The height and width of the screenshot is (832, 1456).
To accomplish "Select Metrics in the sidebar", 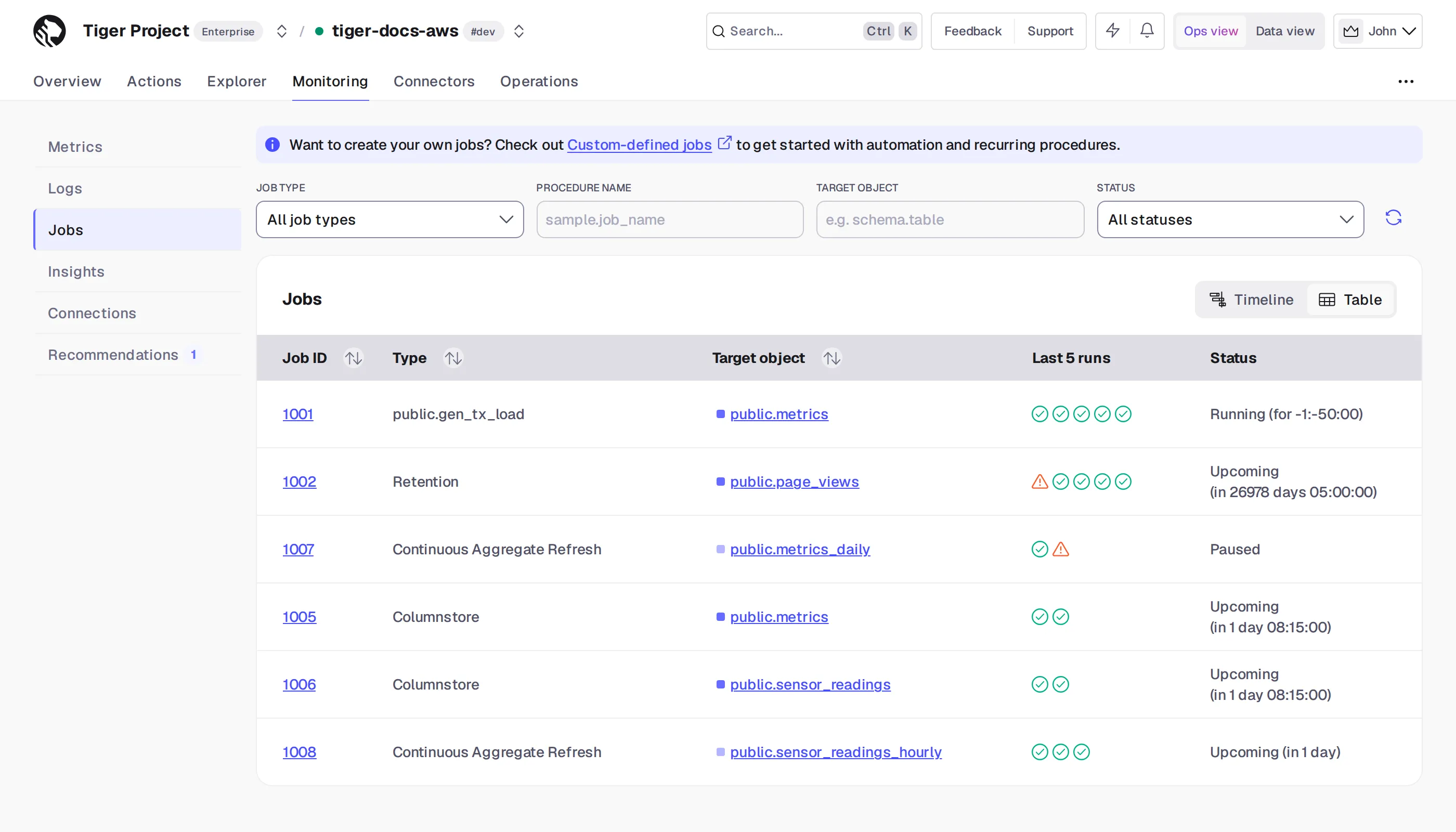I will (137, 147).
